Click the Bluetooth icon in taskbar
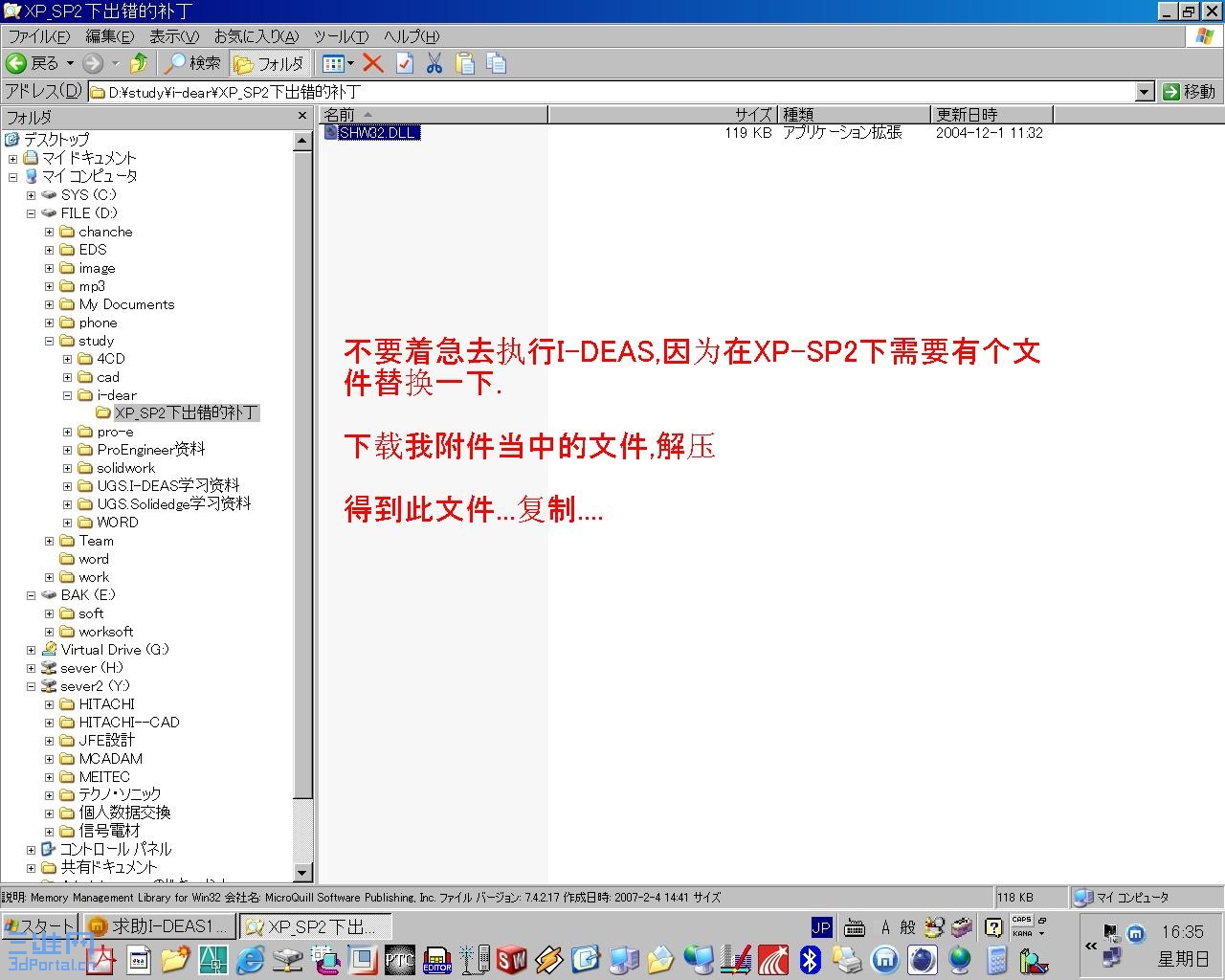 coord(811,959)
